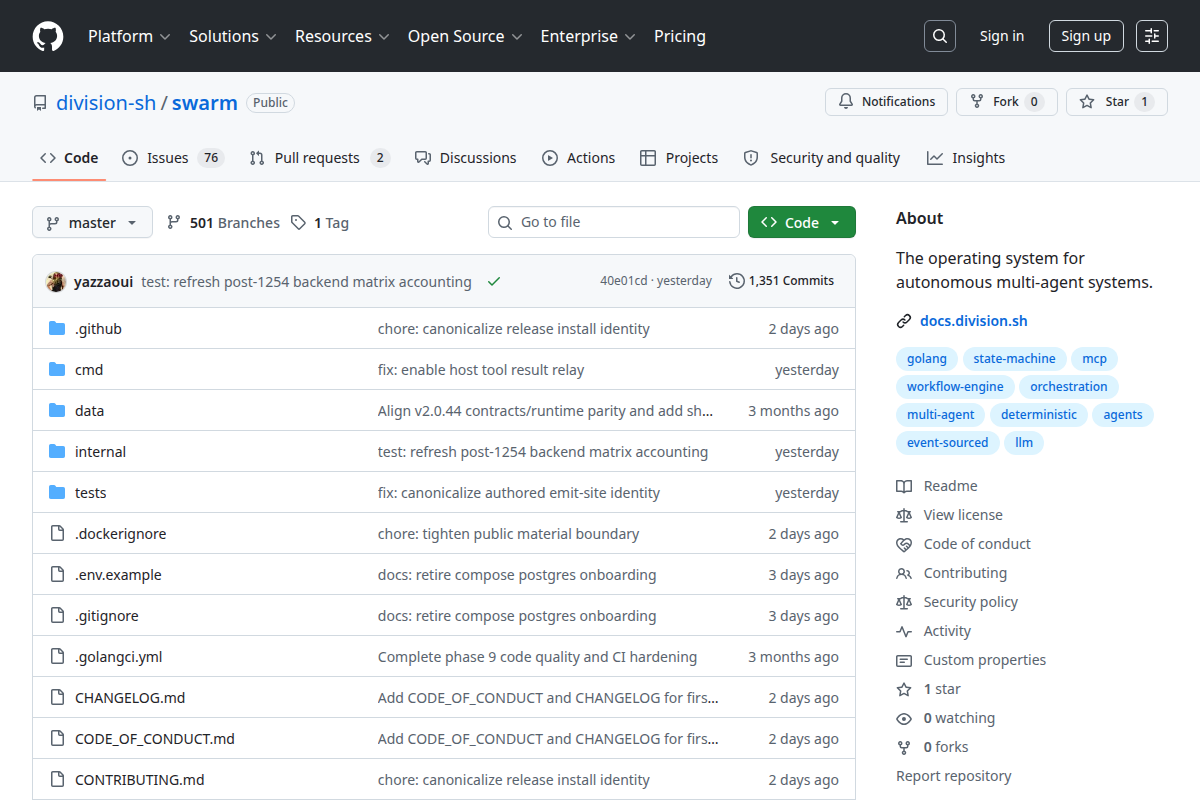Click the Sign in link

1002,36
